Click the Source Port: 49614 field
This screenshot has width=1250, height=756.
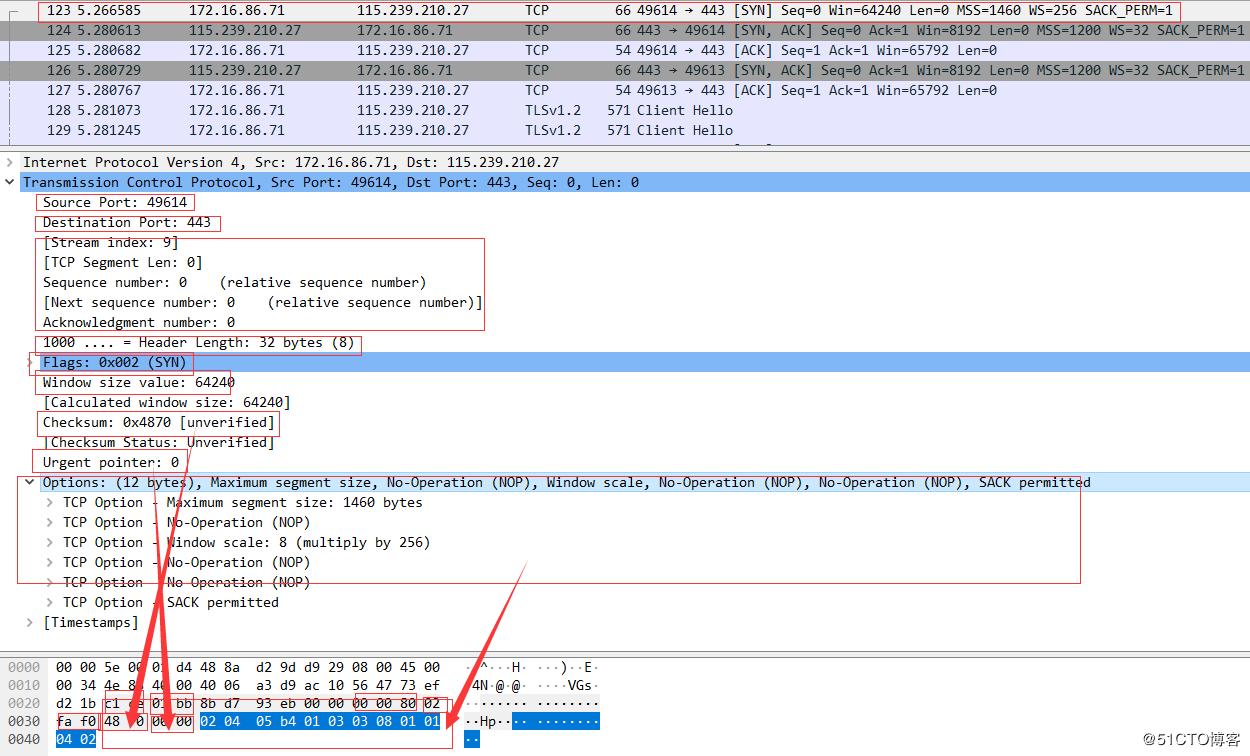[x=115, y=202]
